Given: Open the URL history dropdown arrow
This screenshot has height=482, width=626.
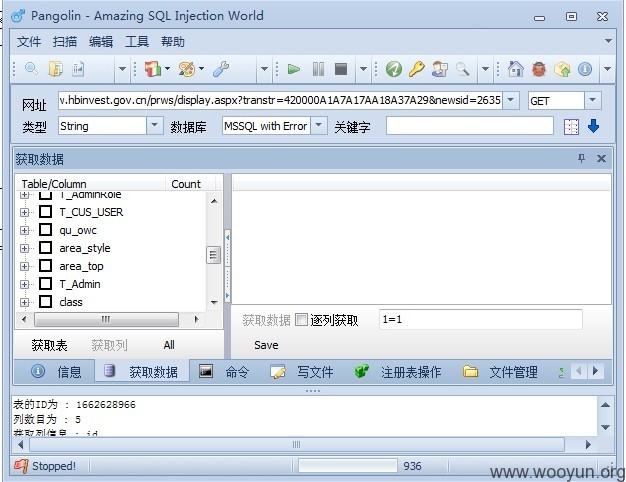Looking at the screenshot, I should [511, 100].
